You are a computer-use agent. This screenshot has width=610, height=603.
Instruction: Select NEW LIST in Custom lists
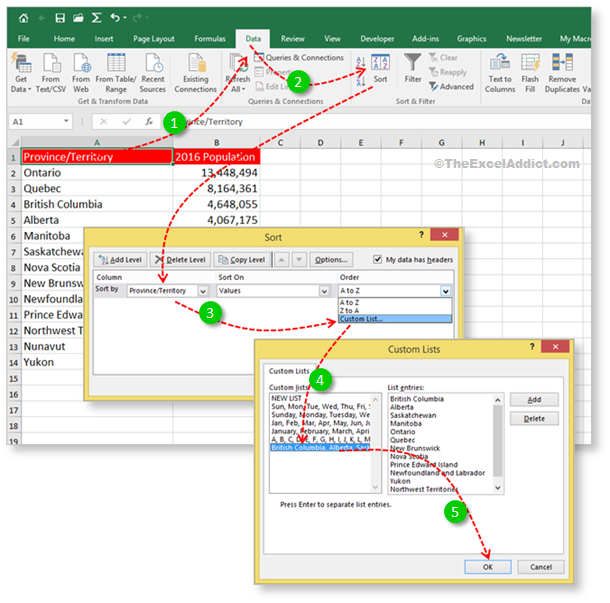coord(320,398)
